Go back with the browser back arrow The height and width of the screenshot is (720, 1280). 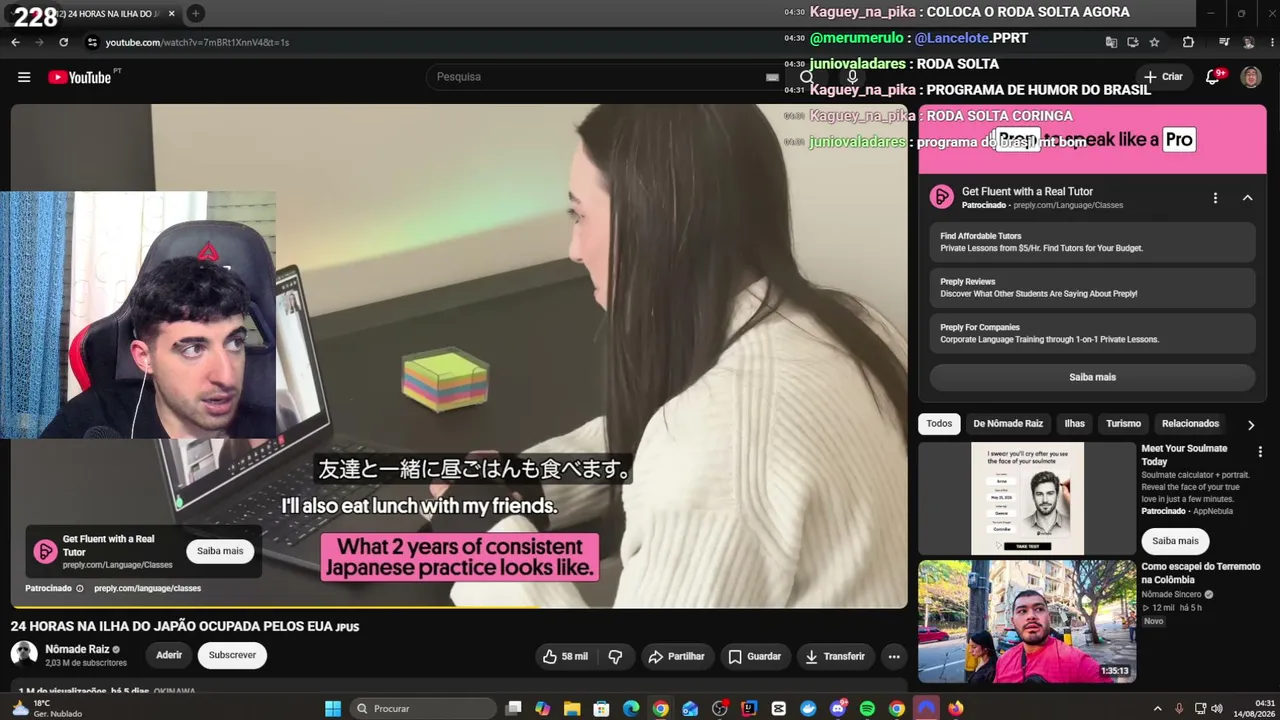(x=15, y=42)
